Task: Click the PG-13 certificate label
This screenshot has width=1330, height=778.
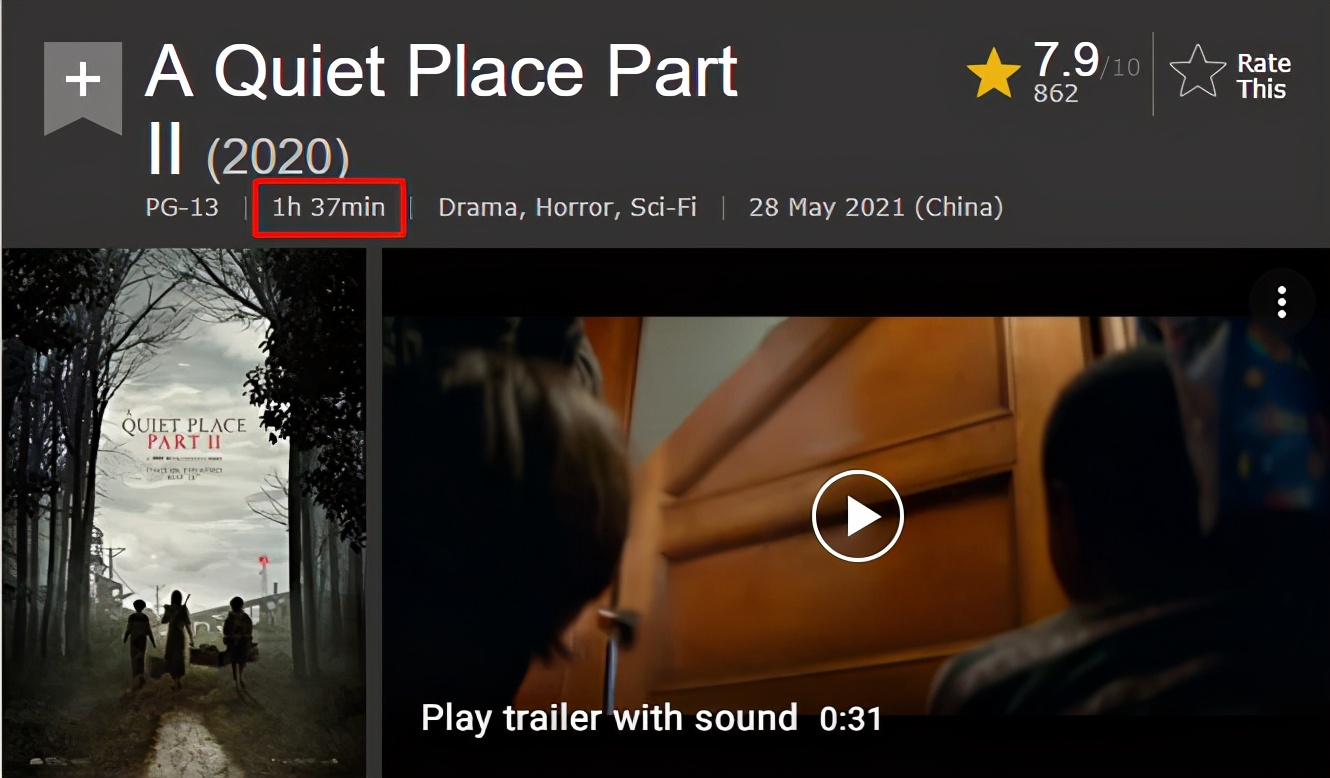Action: pyautogui.click(x=182, y=208)
